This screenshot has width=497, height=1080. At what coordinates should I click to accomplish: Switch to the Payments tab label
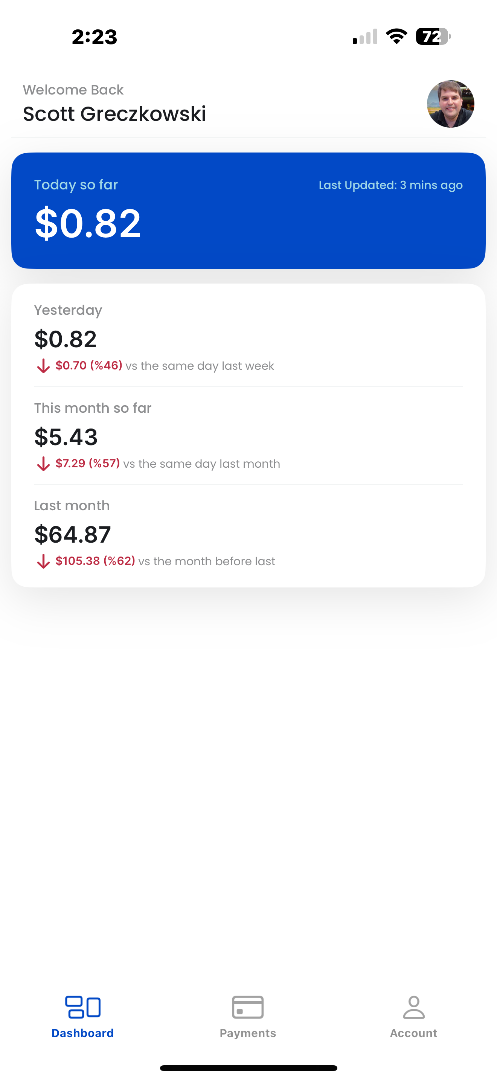click(248, 1033)
